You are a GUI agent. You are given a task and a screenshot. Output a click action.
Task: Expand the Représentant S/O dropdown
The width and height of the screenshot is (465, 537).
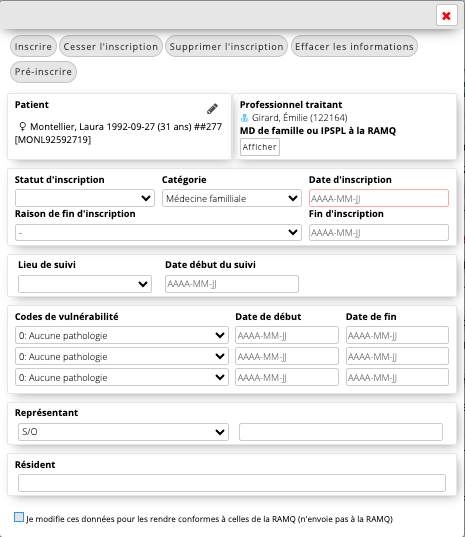point(123,432)
